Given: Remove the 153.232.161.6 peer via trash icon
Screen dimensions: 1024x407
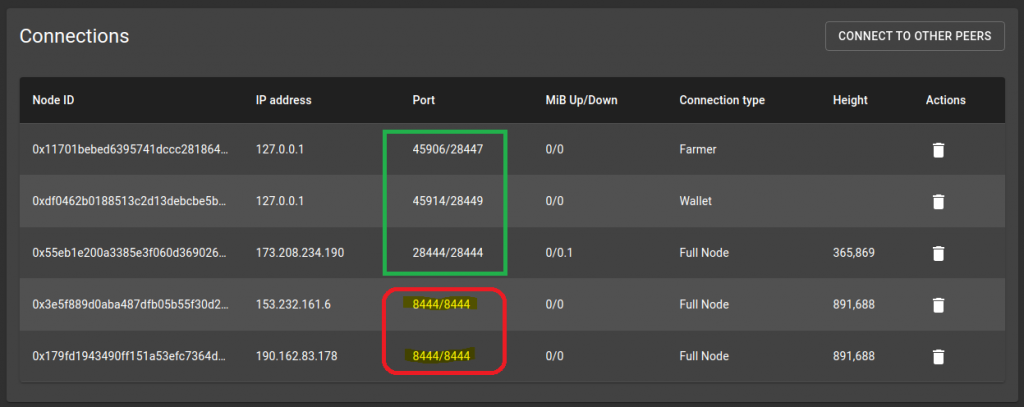Looking at the screenshot, I should coord(938,304).
